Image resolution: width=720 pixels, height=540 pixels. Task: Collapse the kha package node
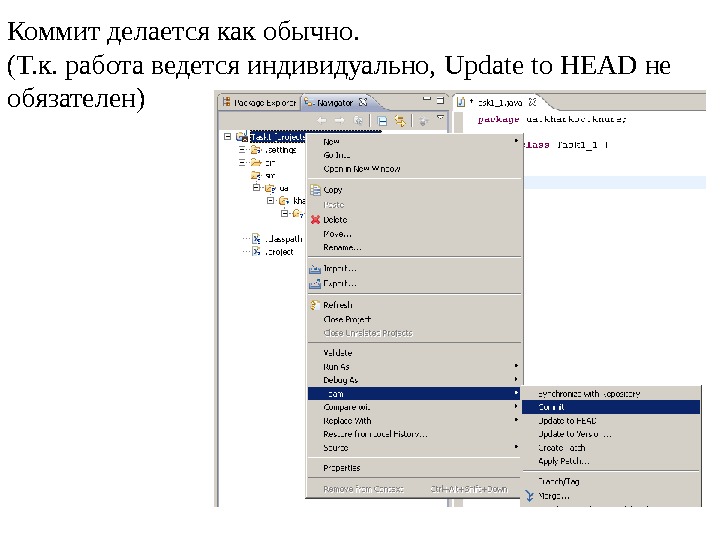[x=271, y=200]
